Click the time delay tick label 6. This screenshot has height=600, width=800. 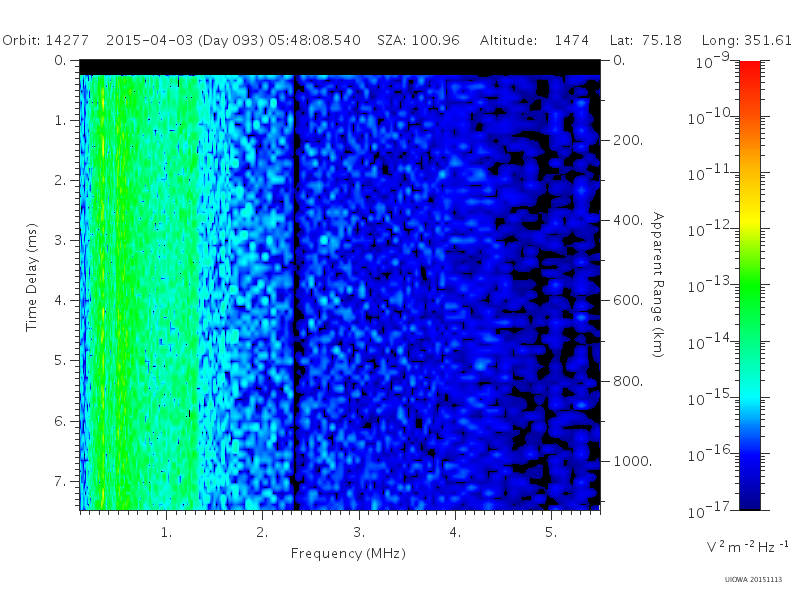click(x=61, y=421)
